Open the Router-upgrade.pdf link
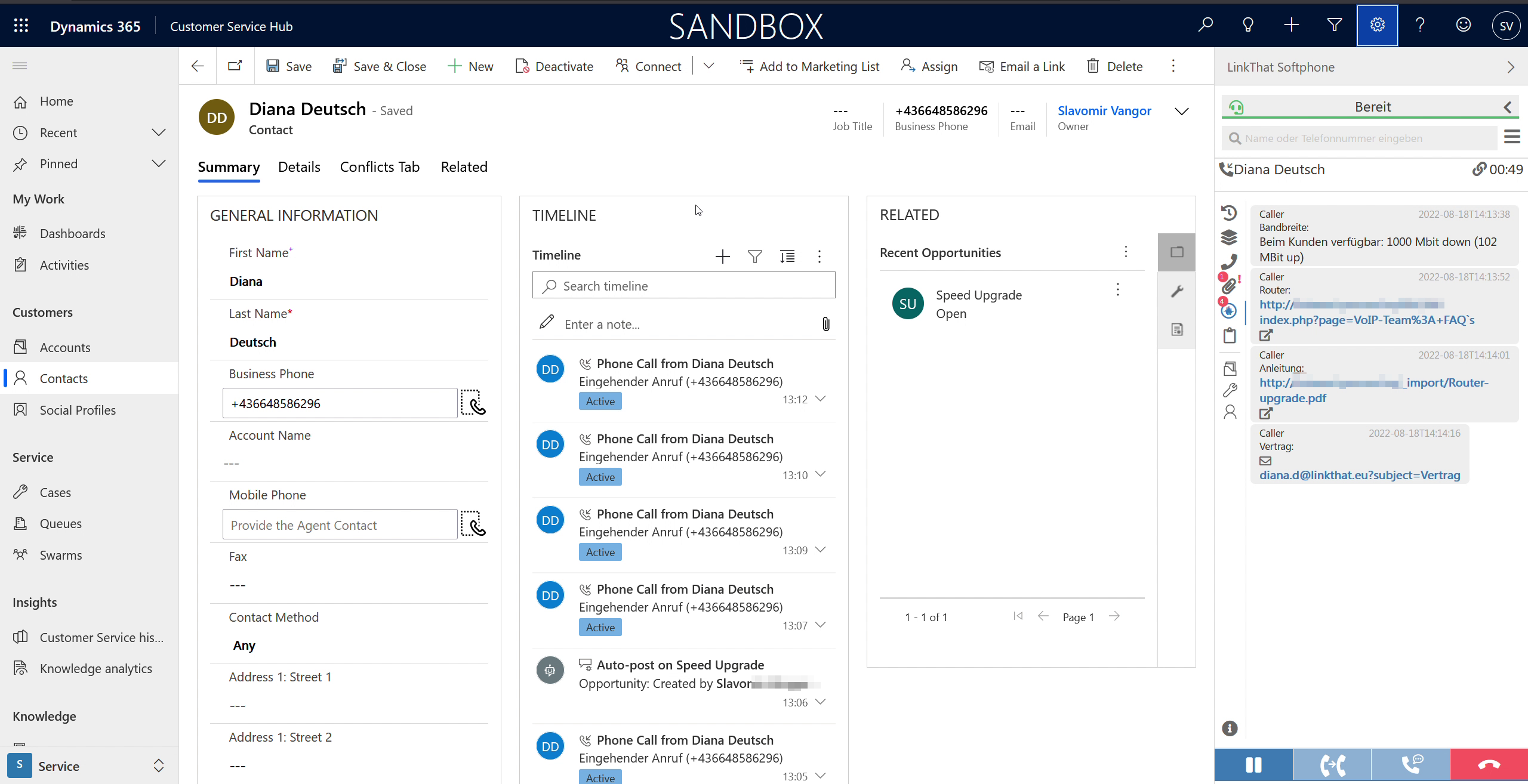 click(1373, 390)
